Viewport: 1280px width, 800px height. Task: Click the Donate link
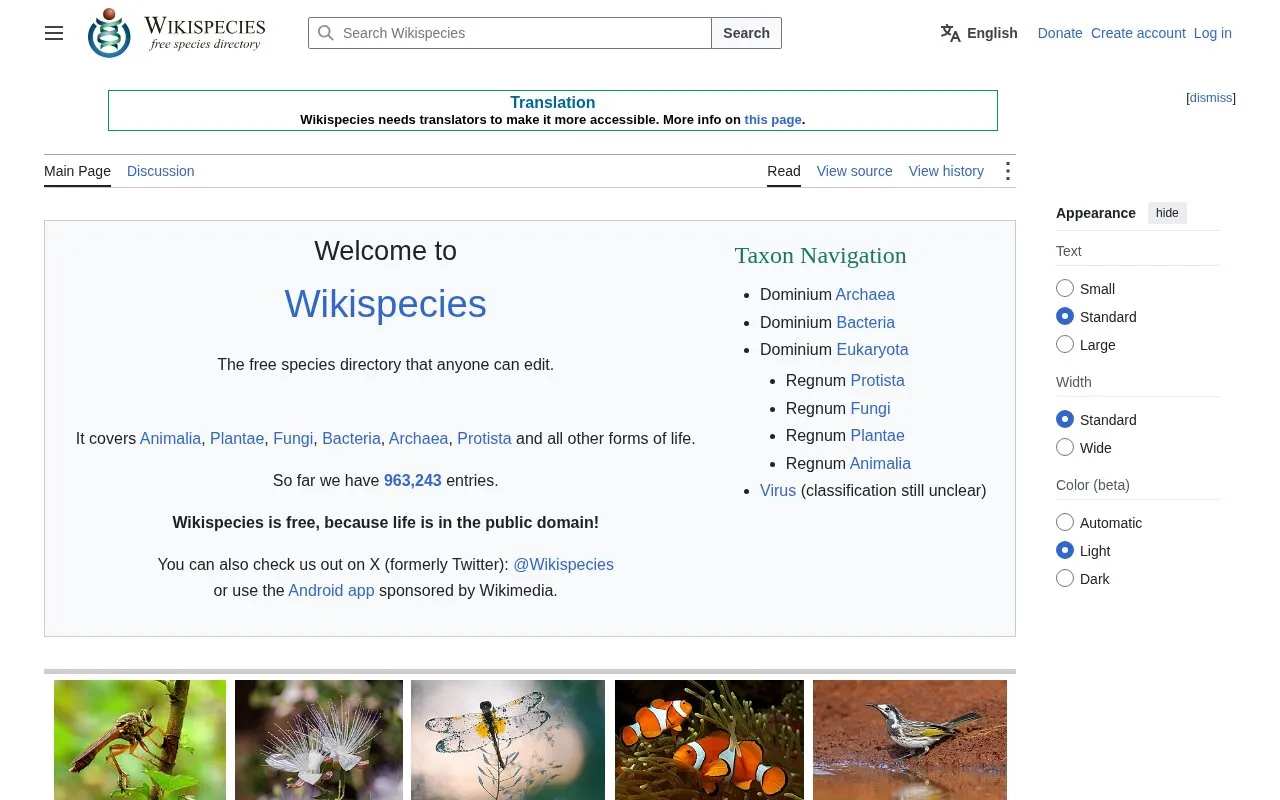pyautogui.click(x=1060, y=33)
